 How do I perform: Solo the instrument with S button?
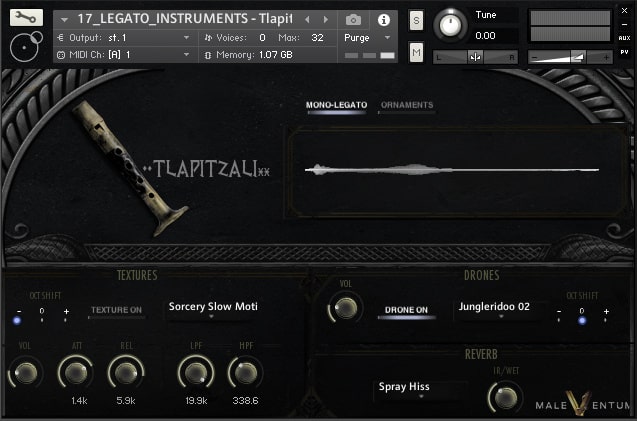[x=416, y=22]
